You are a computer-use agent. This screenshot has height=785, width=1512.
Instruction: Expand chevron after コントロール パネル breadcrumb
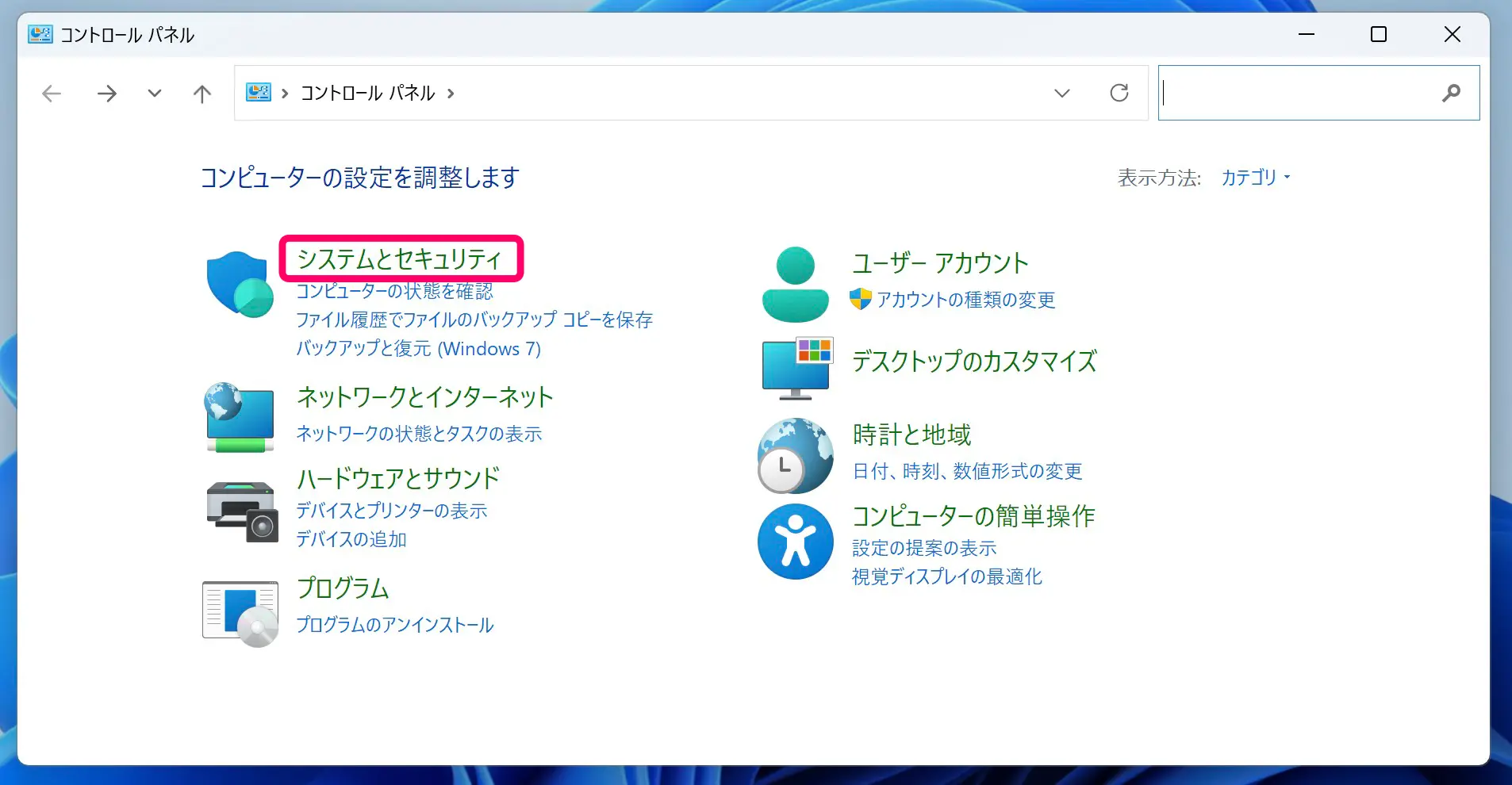pyautogui.click(x=451, y=94)
